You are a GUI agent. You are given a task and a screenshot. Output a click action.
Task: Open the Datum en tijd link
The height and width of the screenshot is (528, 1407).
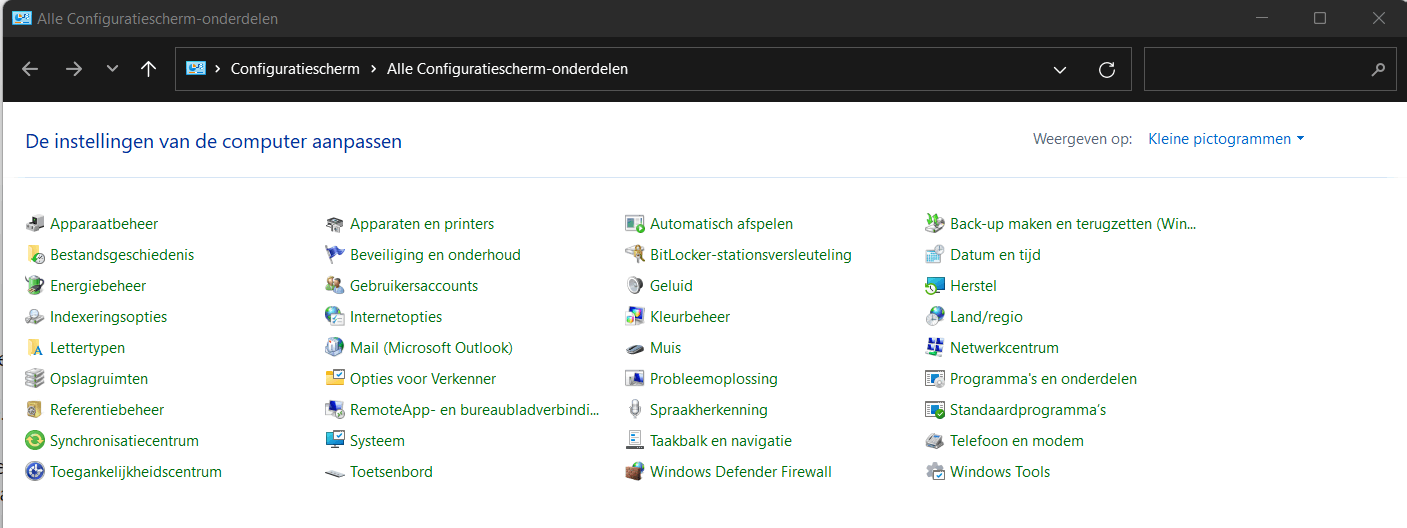995,255
